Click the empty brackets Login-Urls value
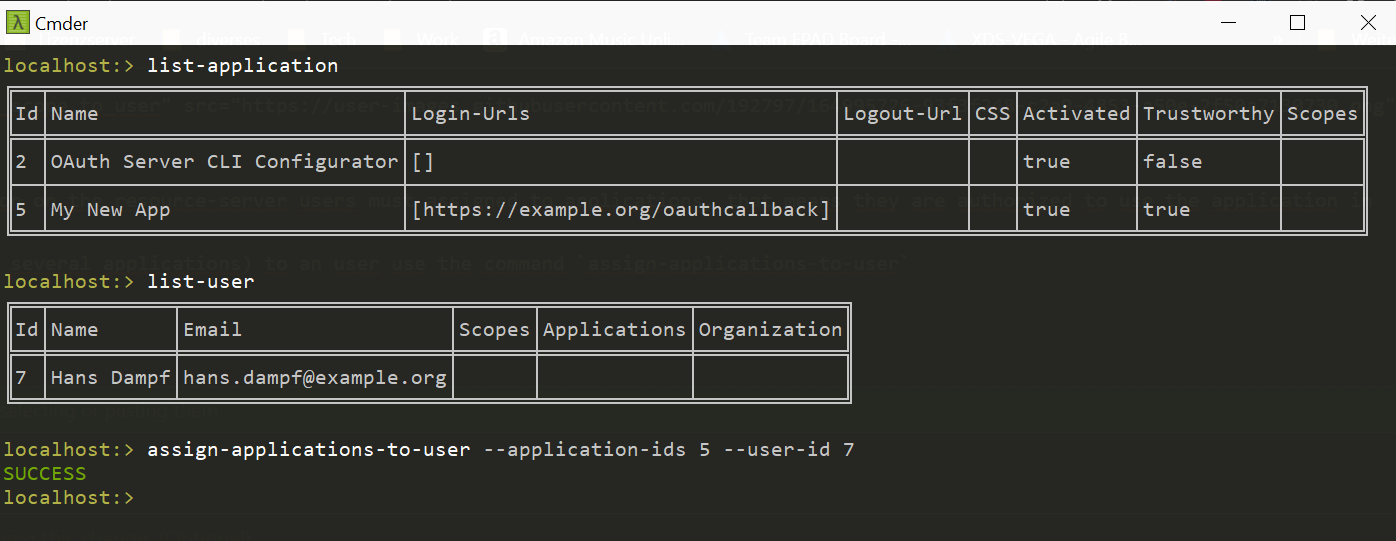The height and width of the screenshot is (541, 1396). pyautogui.click(x=423, y=162)
